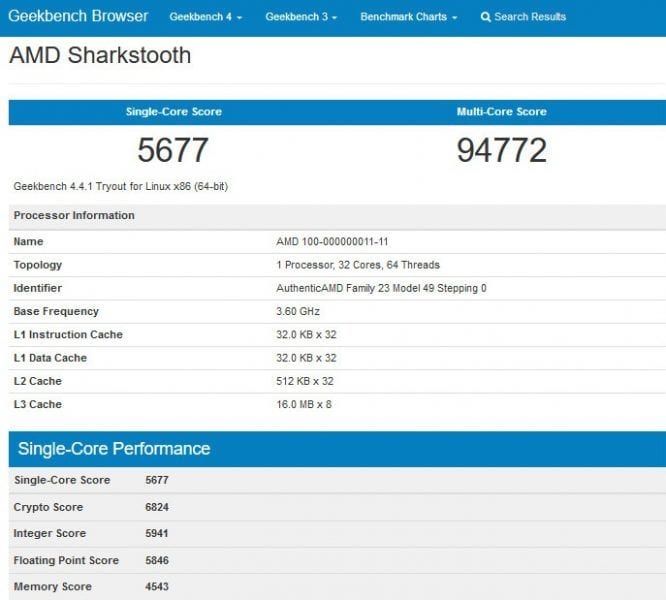Image resolution: width=666 pixels, height=600 pixels.
Task: Select the L1 Data Cache value
Action: point(306,358)
